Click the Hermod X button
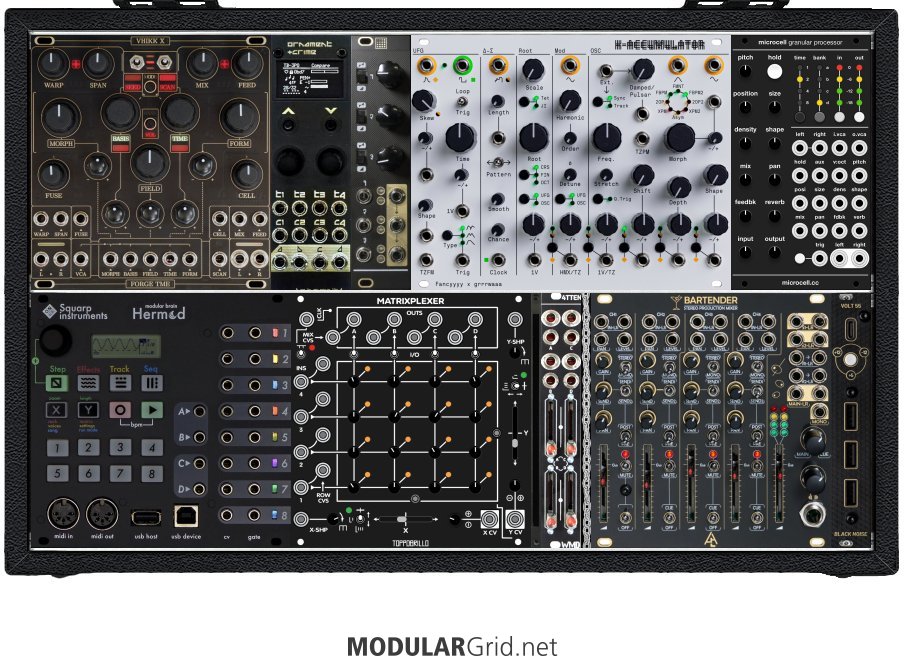906x668 pixels. coord(56,410)
